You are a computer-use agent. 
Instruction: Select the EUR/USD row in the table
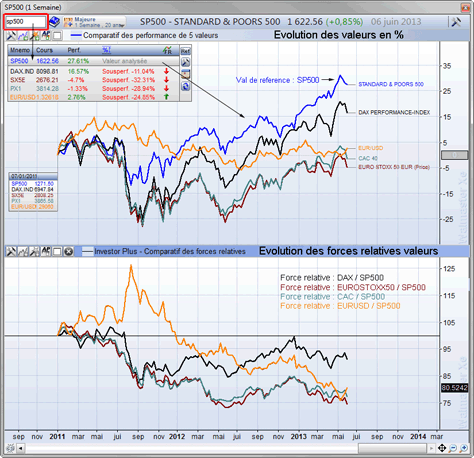point(94,97)
